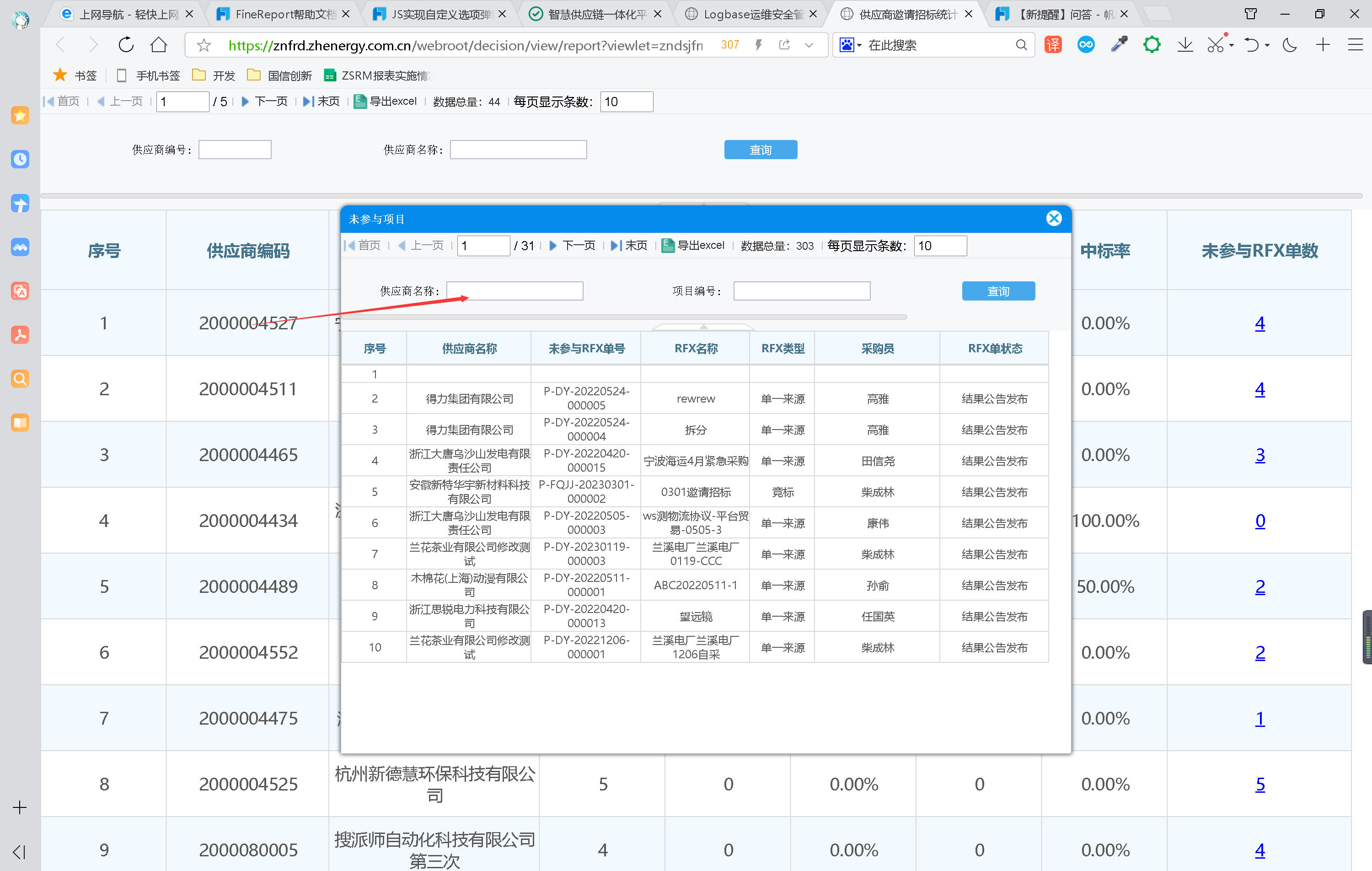Open the link 5 for supplier 2000004525

tap(1260, 785)
